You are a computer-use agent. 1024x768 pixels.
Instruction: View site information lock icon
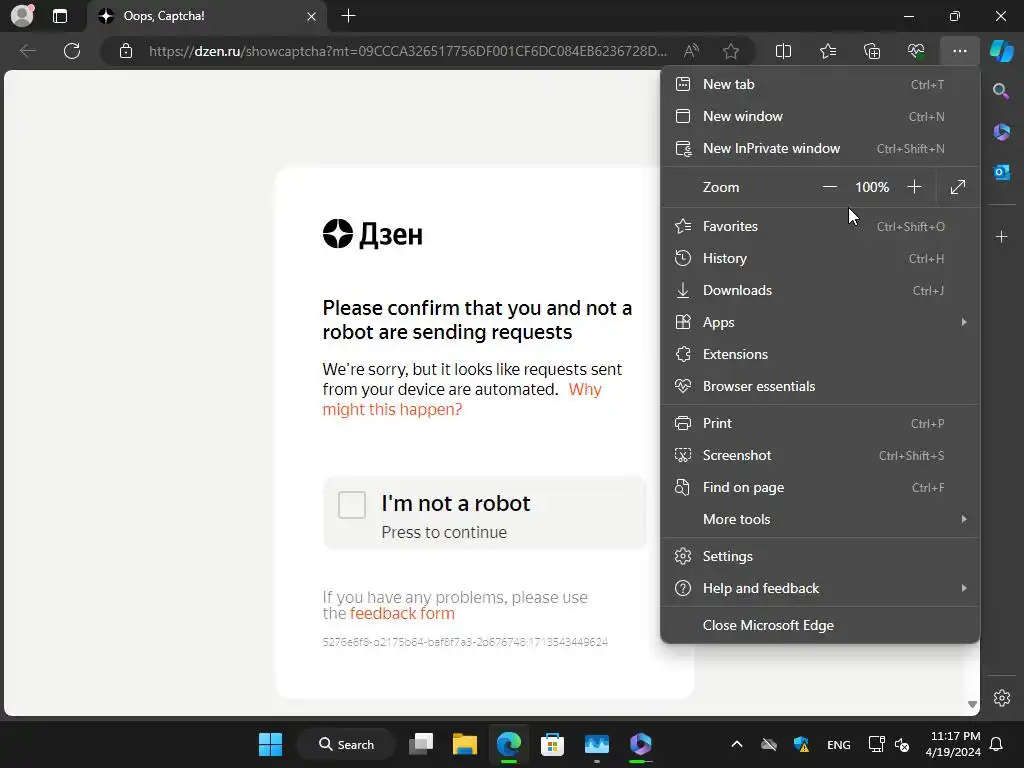(126, 51)
